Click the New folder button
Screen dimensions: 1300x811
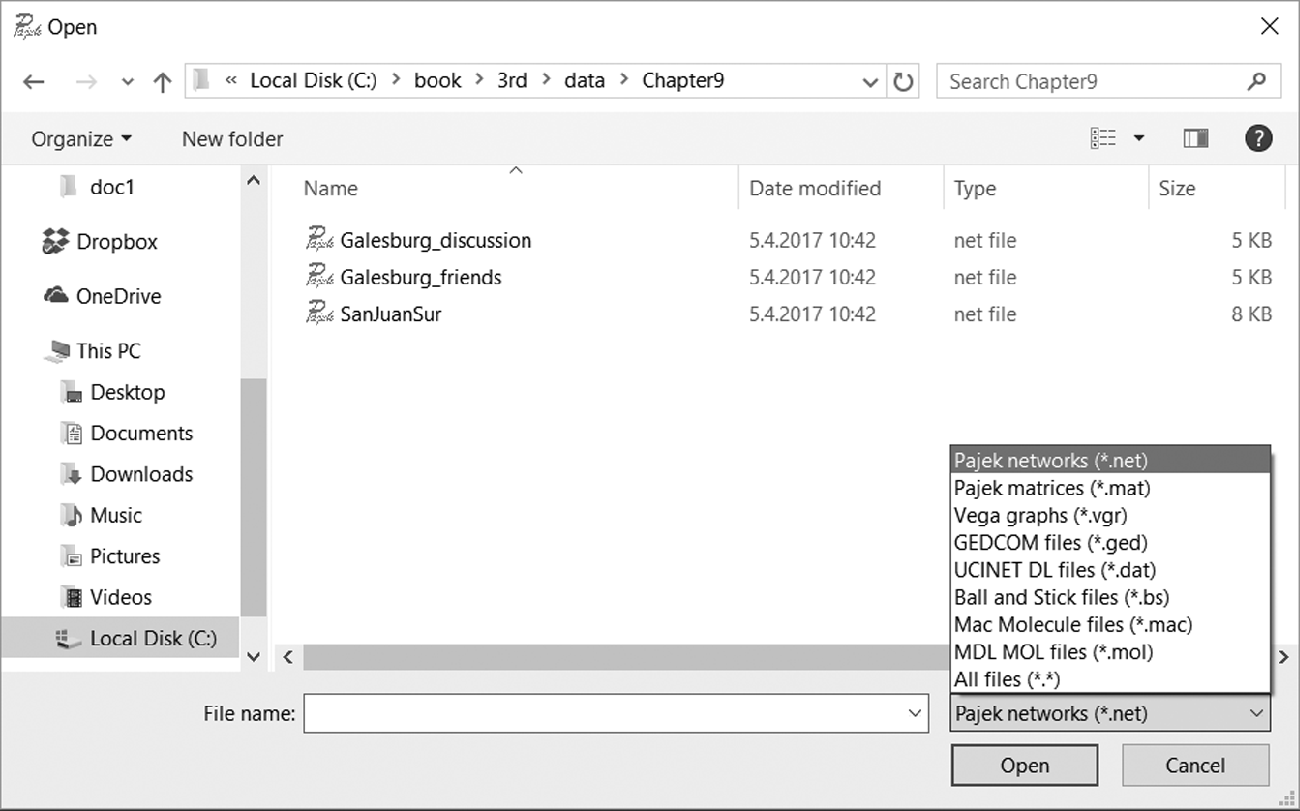[x=232, y=139]
